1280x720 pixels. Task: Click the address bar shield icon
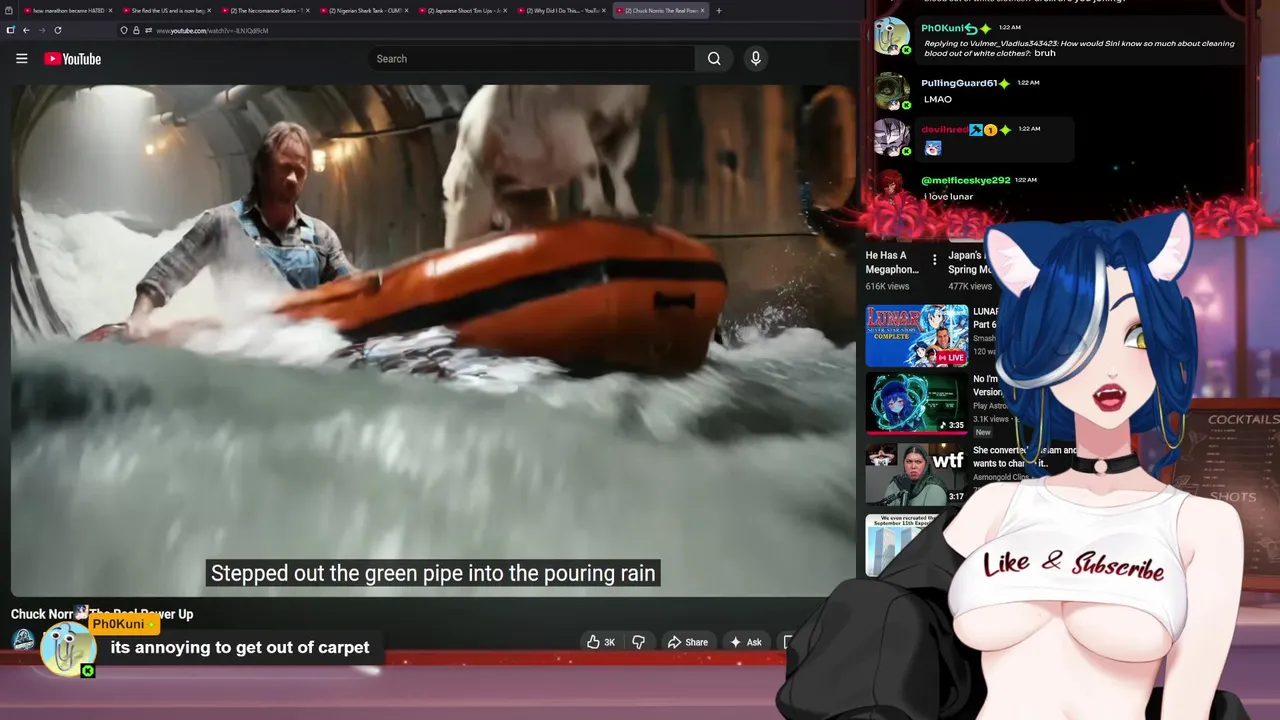[x=124, y=30]
